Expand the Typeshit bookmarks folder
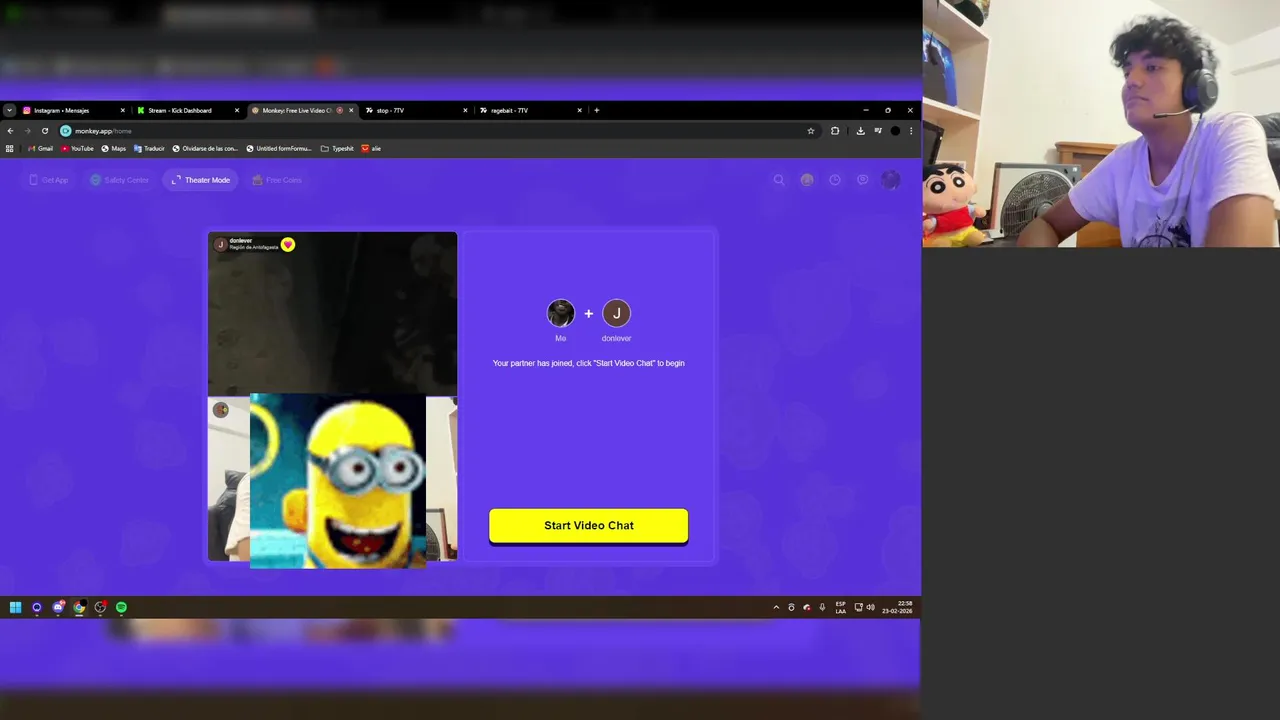Screen dimensions: 1280x720 (337, 148)
